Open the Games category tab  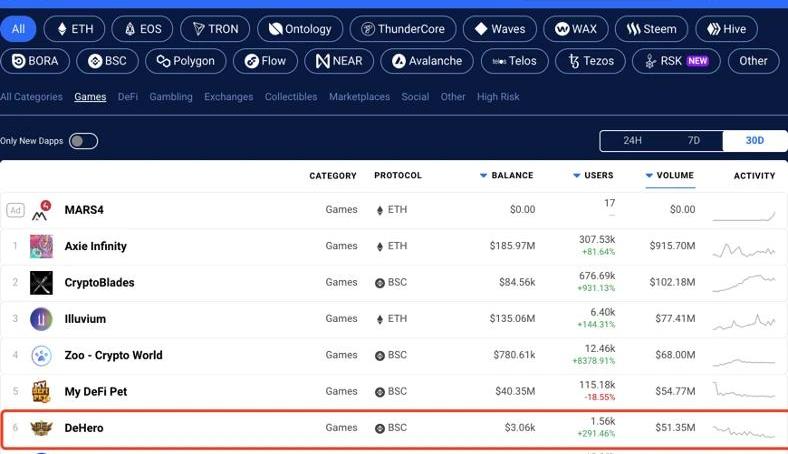coord(90,97)
